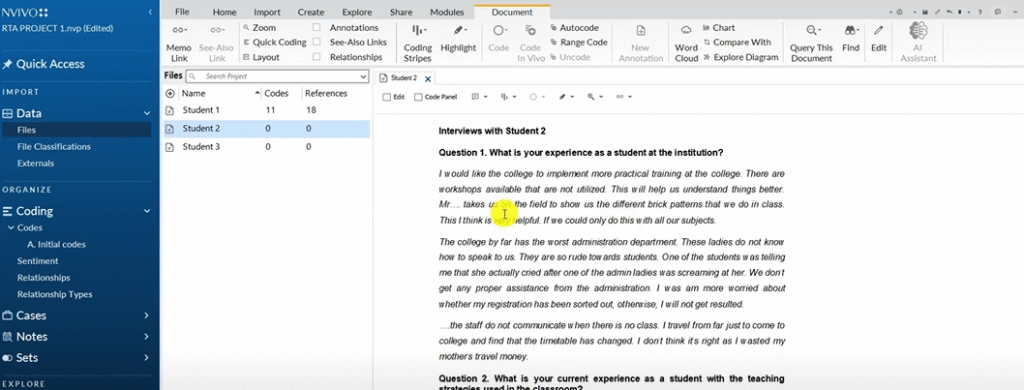1024x390 pixels.
Task: Expand the Sets section
Action: 147,358
